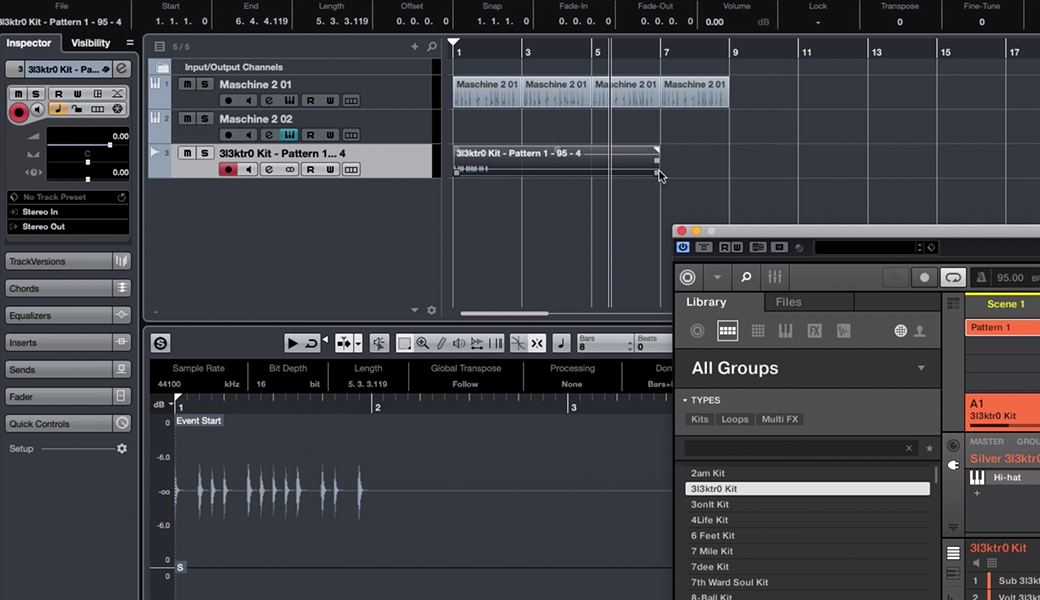Click Read automation on Maschine 2 01 track
This screenshot has width=1040, height=600.
click(x=310, y=101)
